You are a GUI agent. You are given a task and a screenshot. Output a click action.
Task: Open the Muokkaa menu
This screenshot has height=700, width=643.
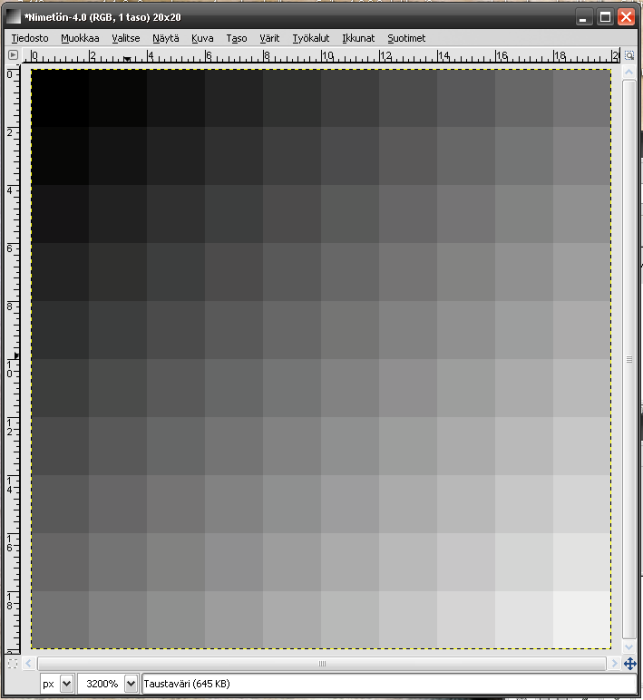[x=80, y=38]
